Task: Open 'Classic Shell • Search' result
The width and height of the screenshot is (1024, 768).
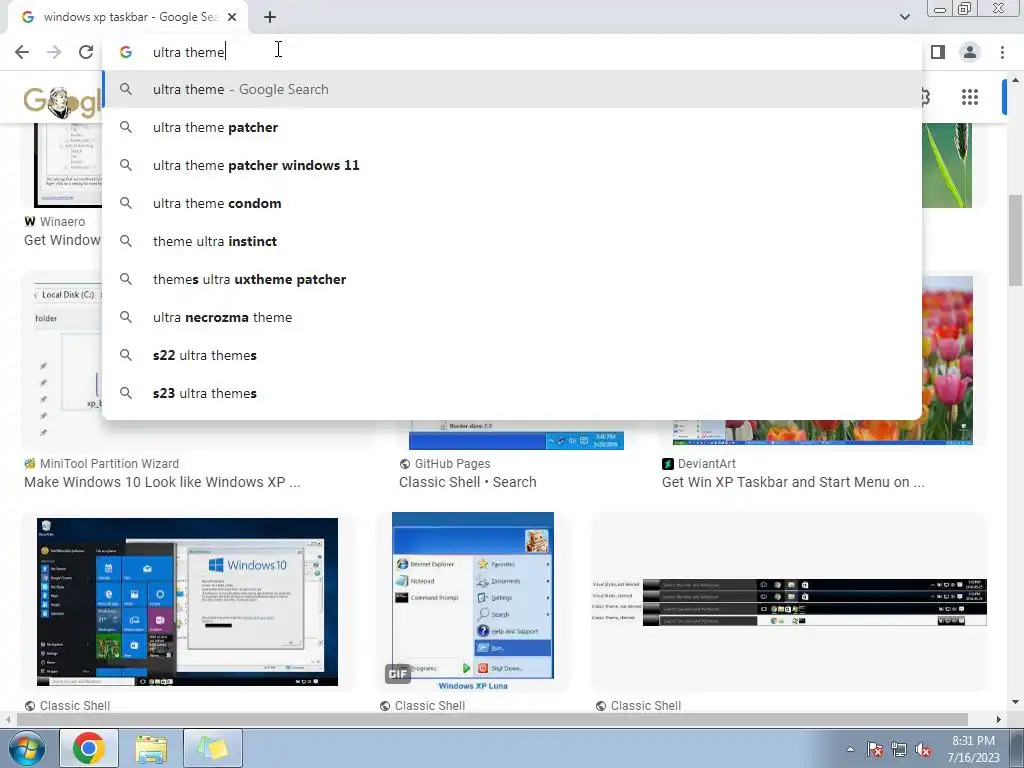Action: tap(468, 482)
